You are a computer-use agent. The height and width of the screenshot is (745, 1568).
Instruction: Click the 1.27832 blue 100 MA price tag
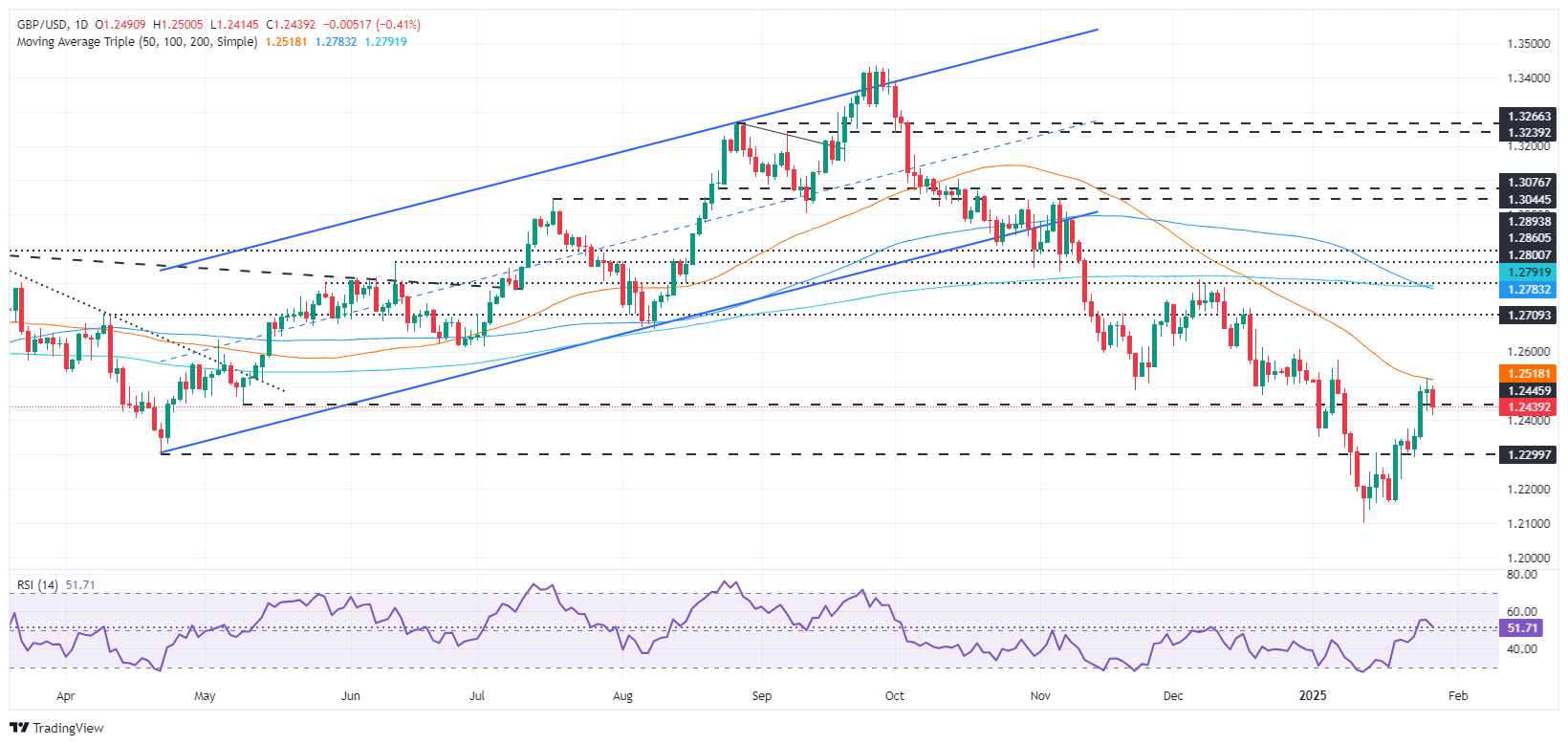[x=1530, y=290]
